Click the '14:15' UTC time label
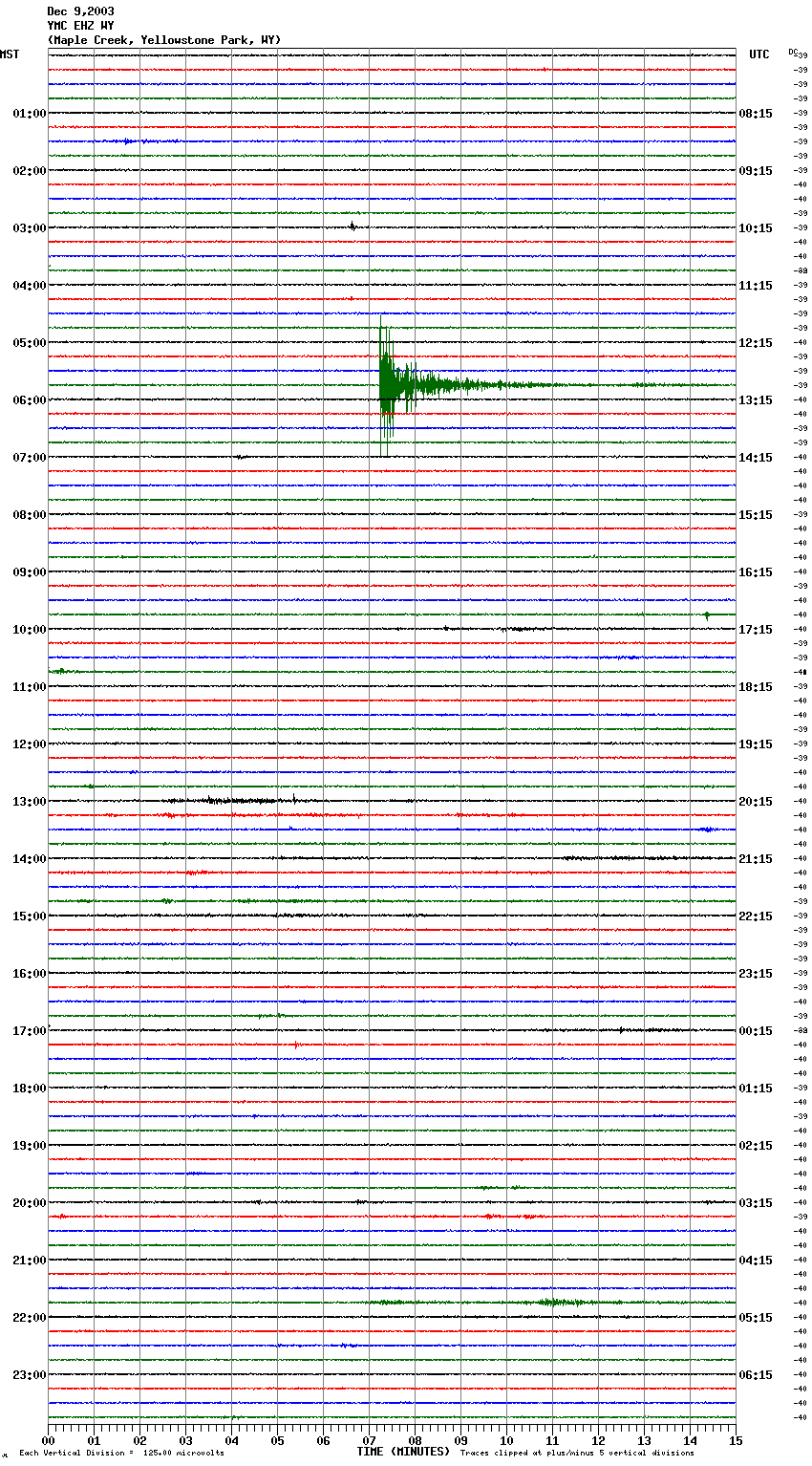Image resolution: width=812 pixels, height=1466 pixels. click(756, 458)
